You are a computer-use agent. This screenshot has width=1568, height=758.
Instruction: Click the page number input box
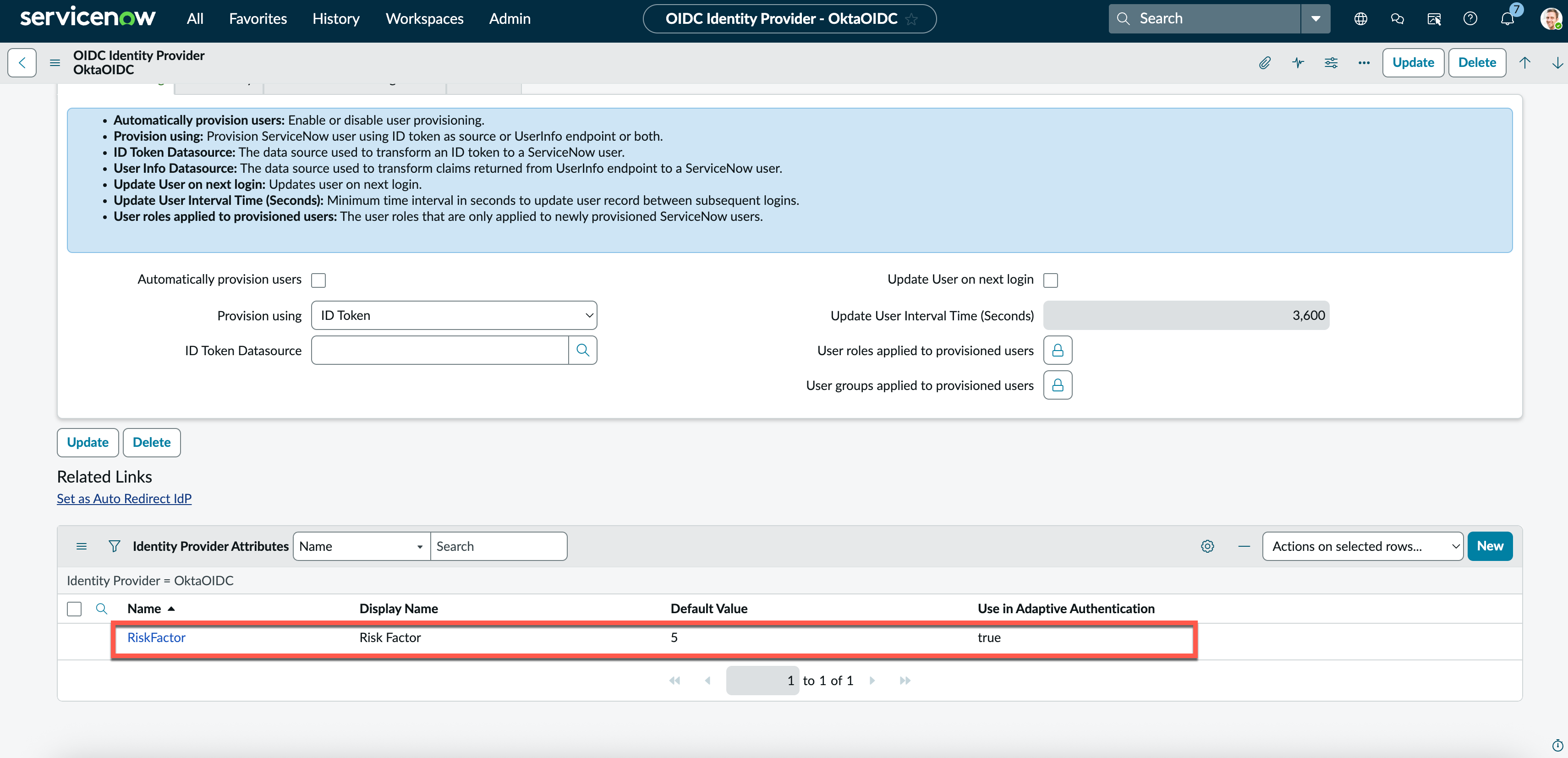(x=762, y=681)
